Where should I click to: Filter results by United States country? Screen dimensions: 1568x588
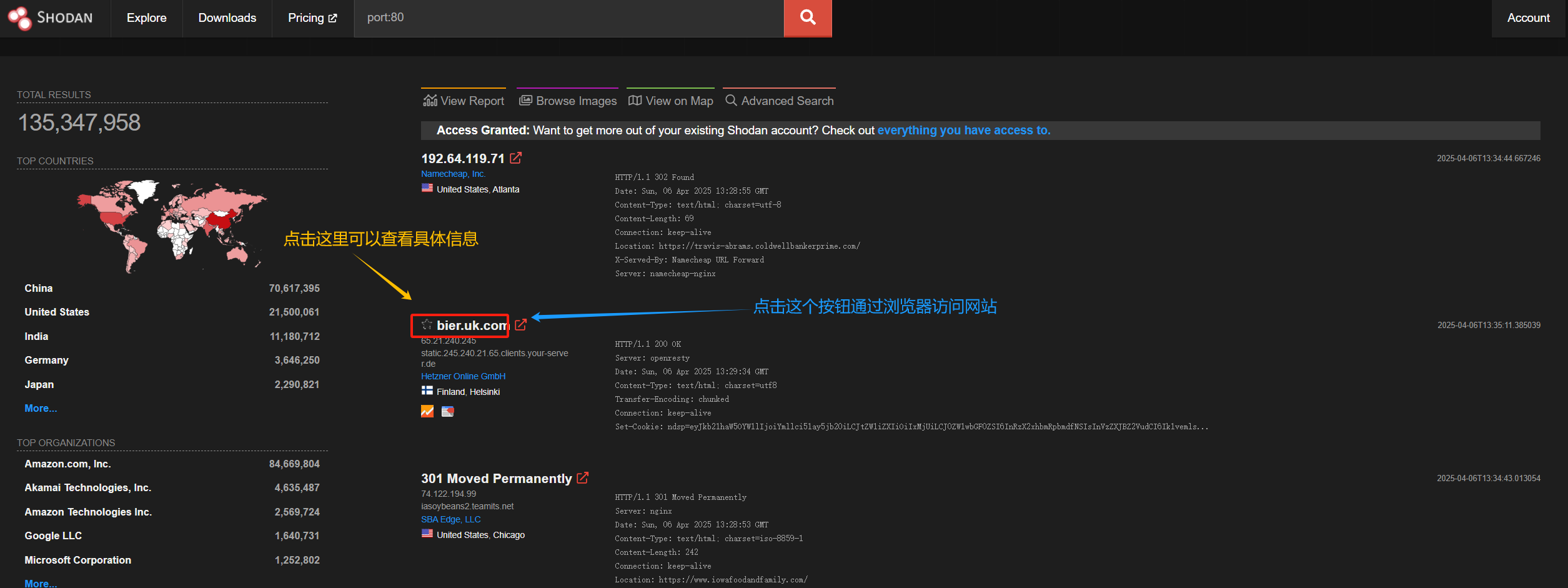click(57, 312)
